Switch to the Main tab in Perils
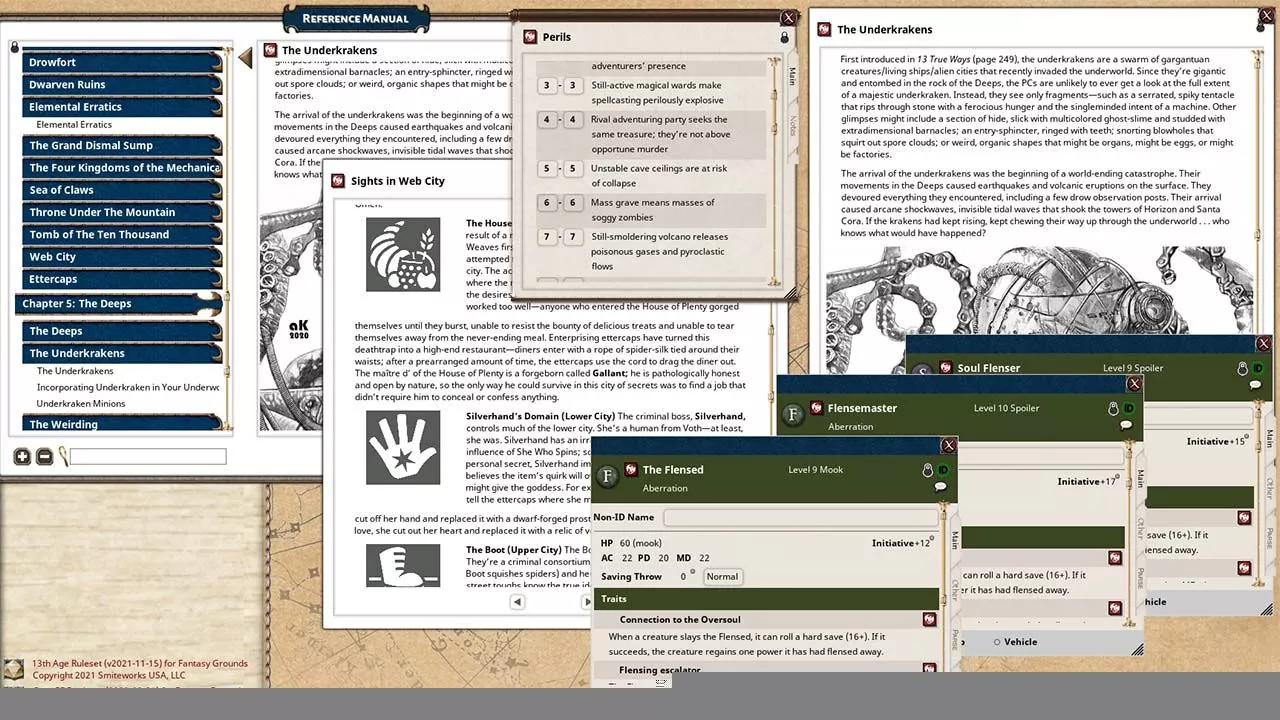 [792, 77]
